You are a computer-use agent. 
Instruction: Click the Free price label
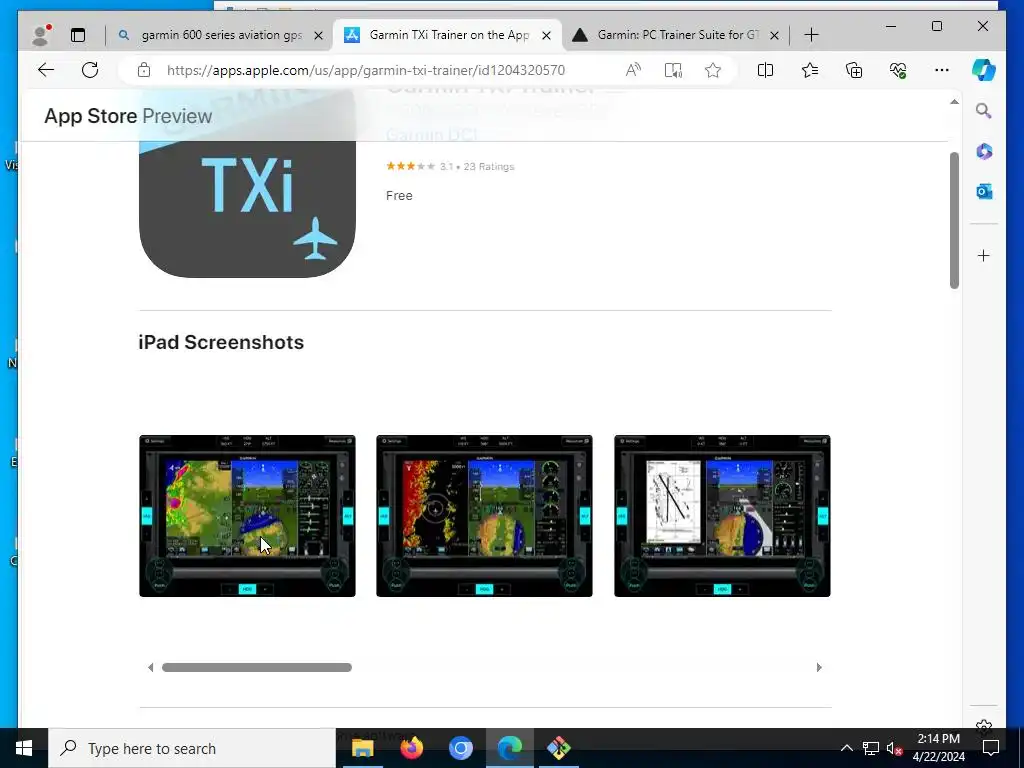[399, 196]
